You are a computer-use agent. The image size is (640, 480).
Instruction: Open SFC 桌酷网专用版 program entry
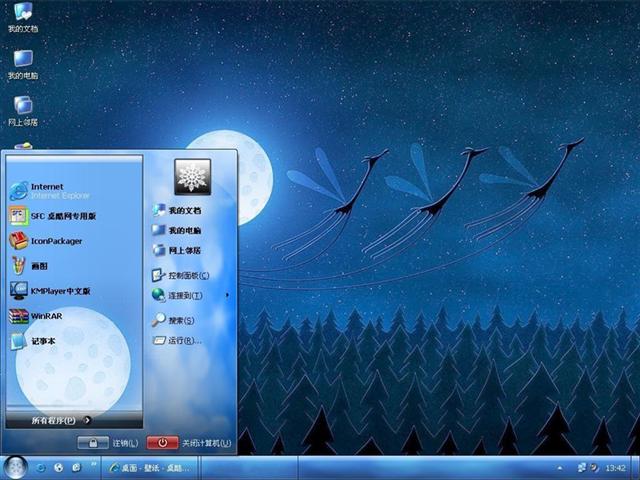pyautogui.click(x=53, y=216)
